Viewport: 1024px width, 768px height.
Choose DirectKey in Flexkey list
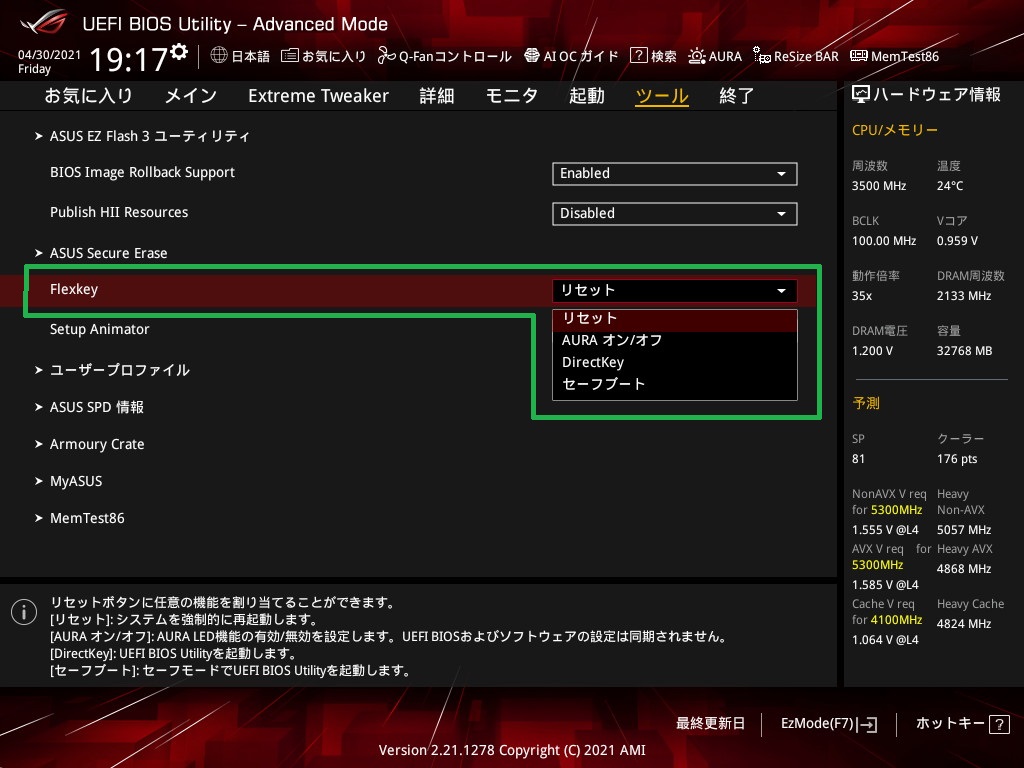[675, 362]
